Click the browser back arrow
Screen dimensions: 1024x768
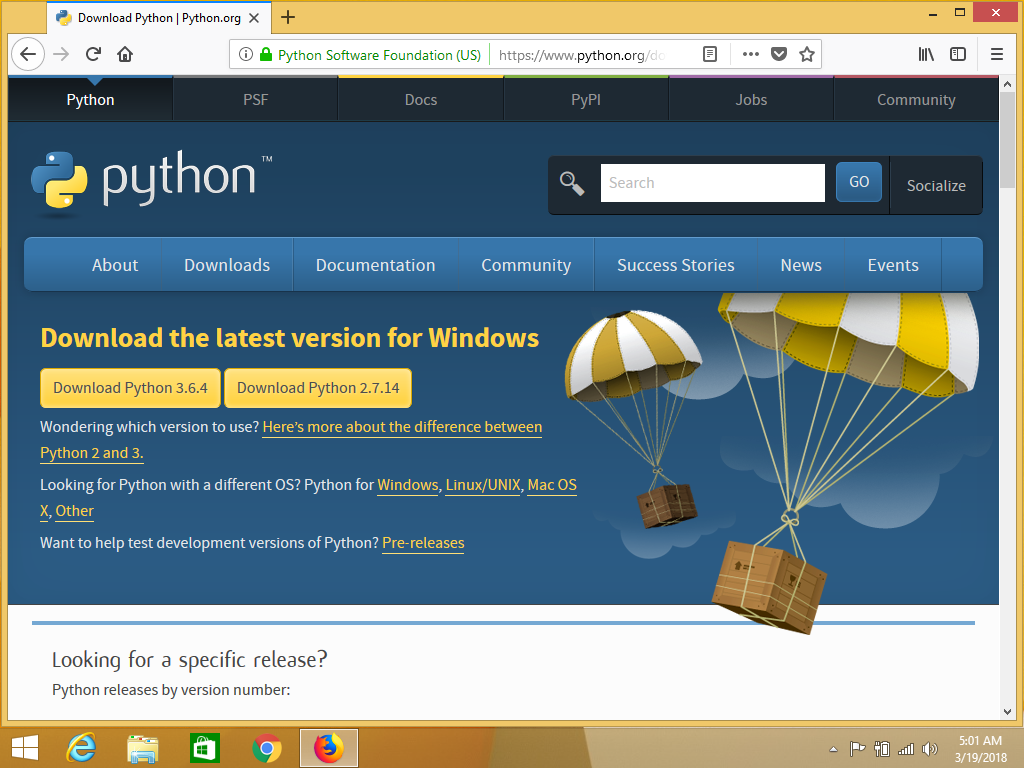tap(27, 54)
